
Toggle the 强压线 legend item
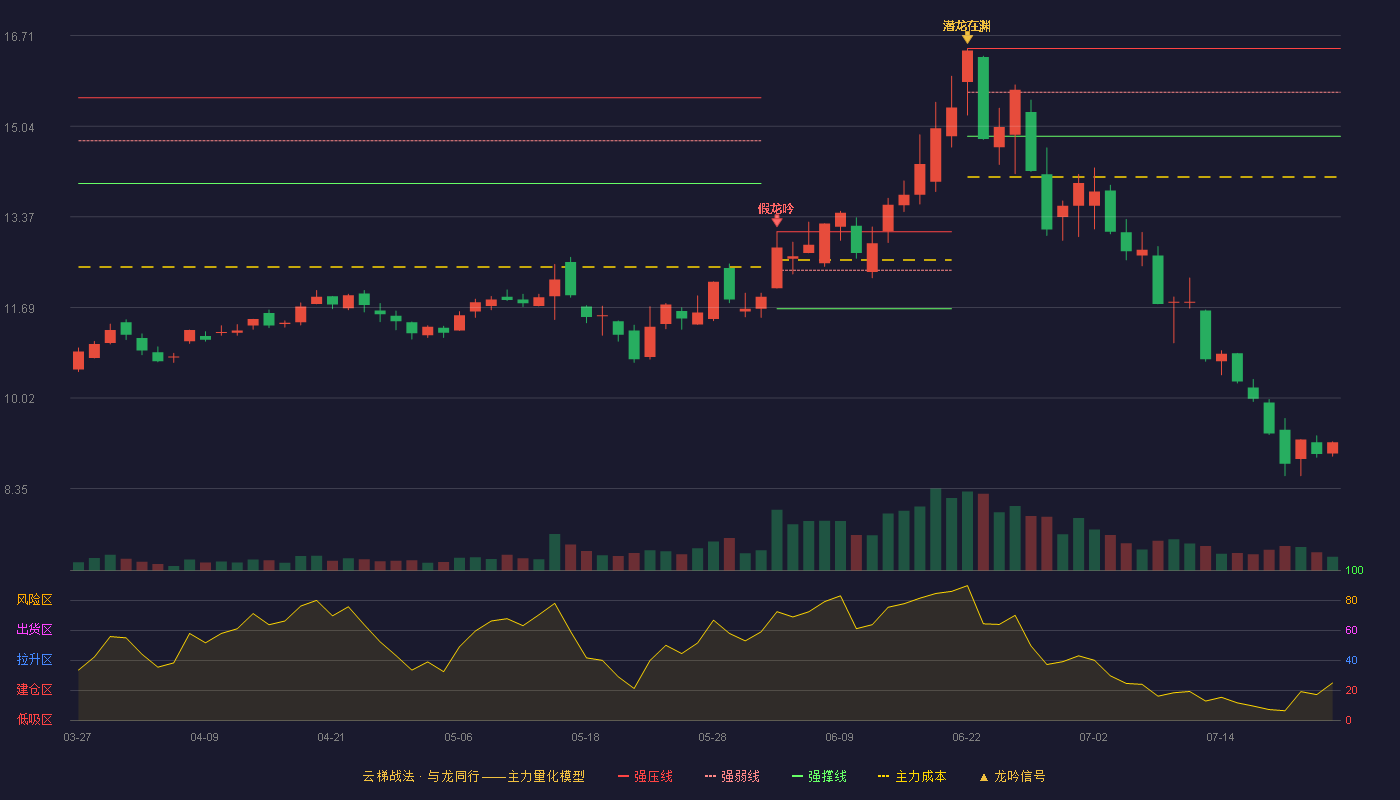(x=645, y=776)
